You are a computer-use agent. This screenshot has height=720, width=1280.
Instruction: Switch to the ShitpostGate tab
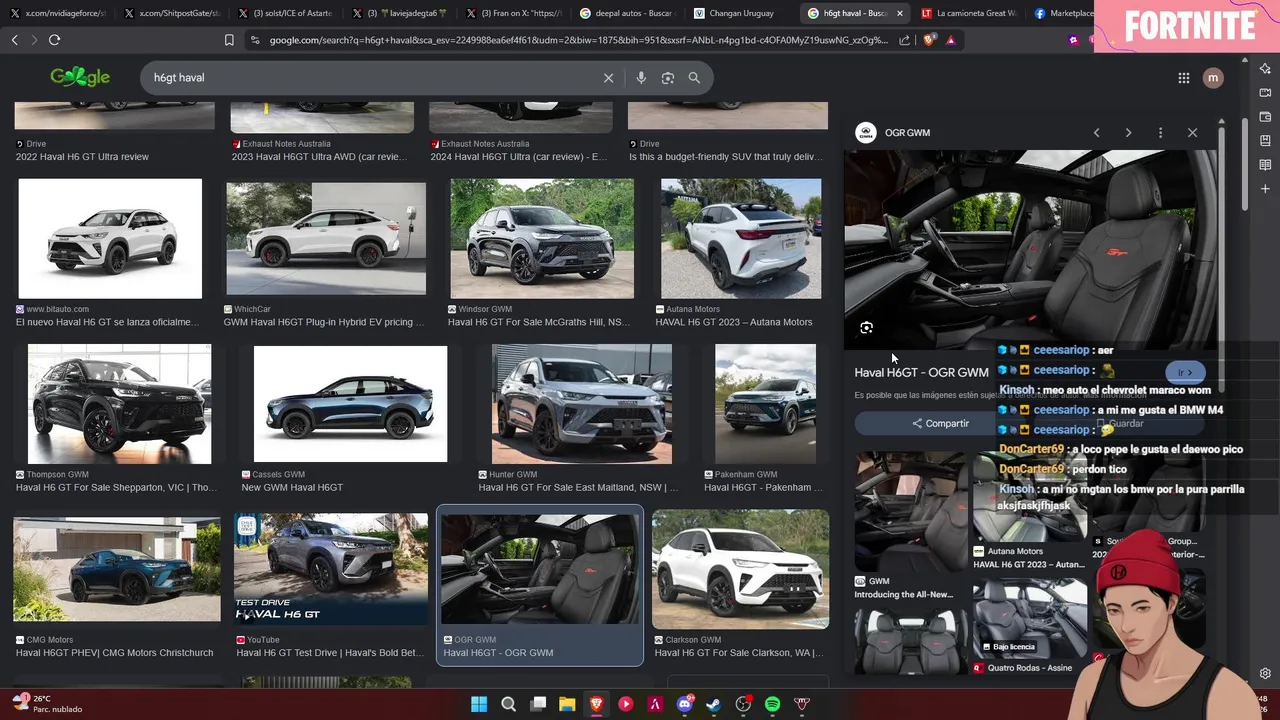click(x=172, y=13)
